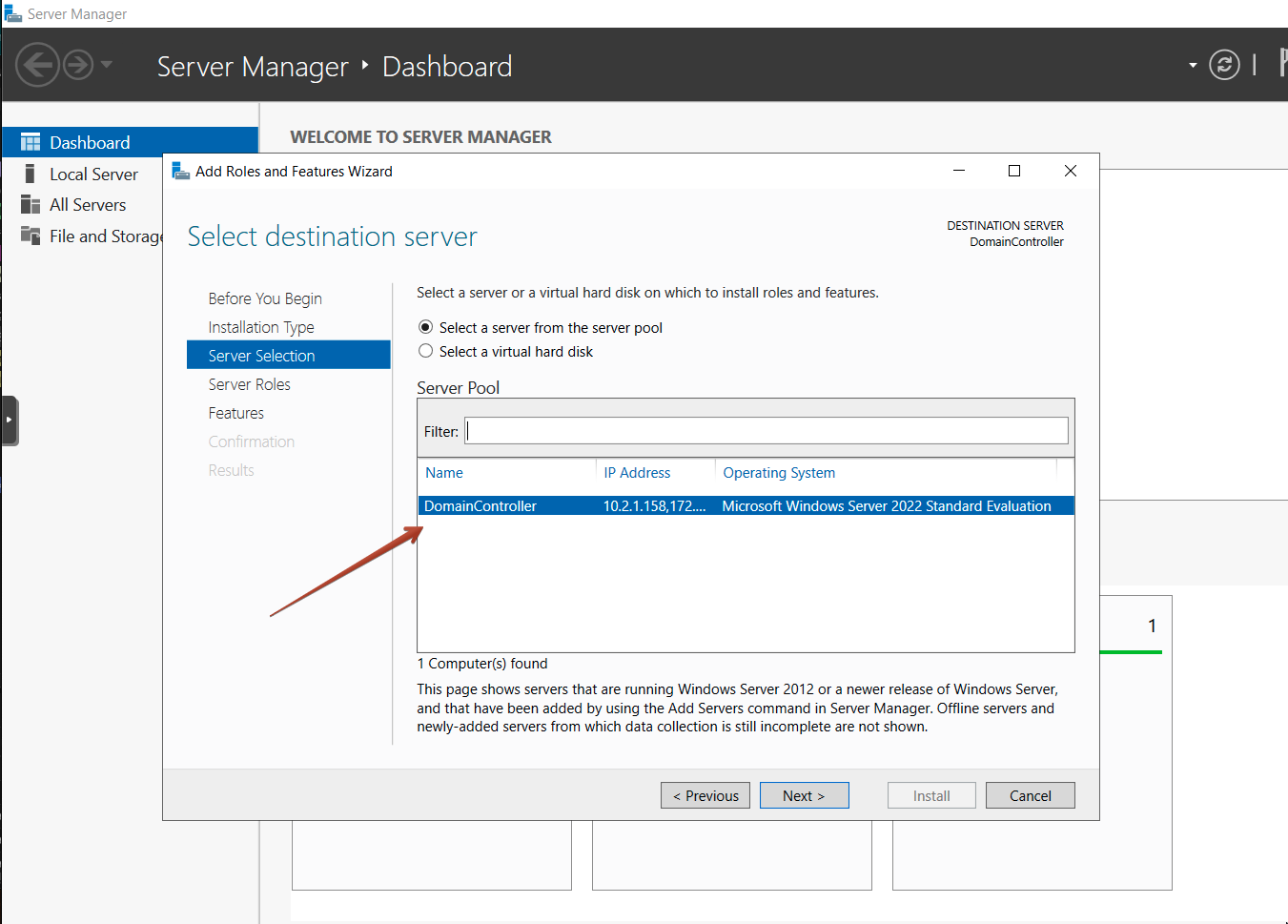Open All Servers in the sidebar
The image size is (1288, 924).
pos(88,205)
